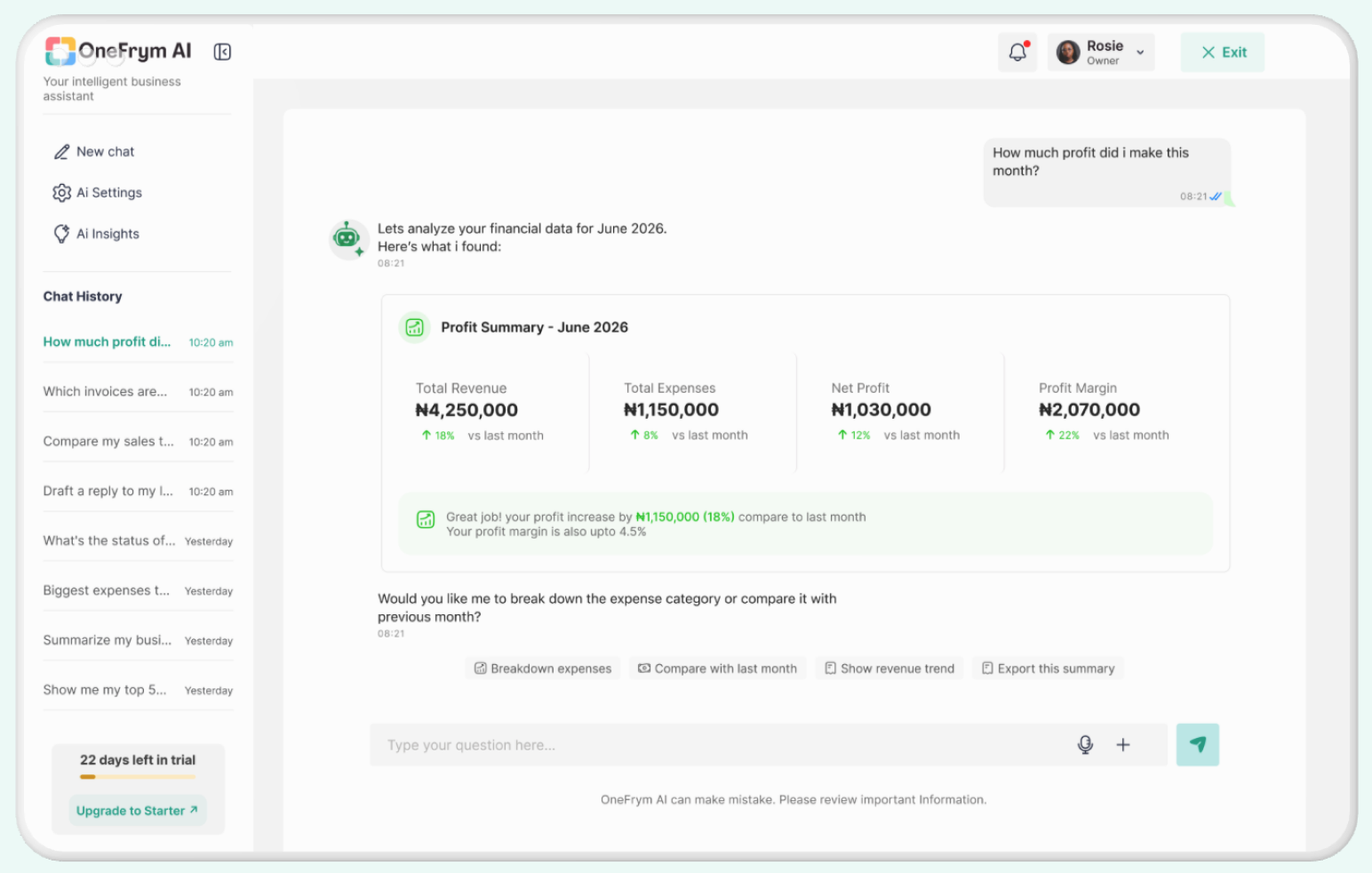The height and width of the screenshot is (873, 1372).
Task: Click the AI robot avatar
Action: point(347,238)
